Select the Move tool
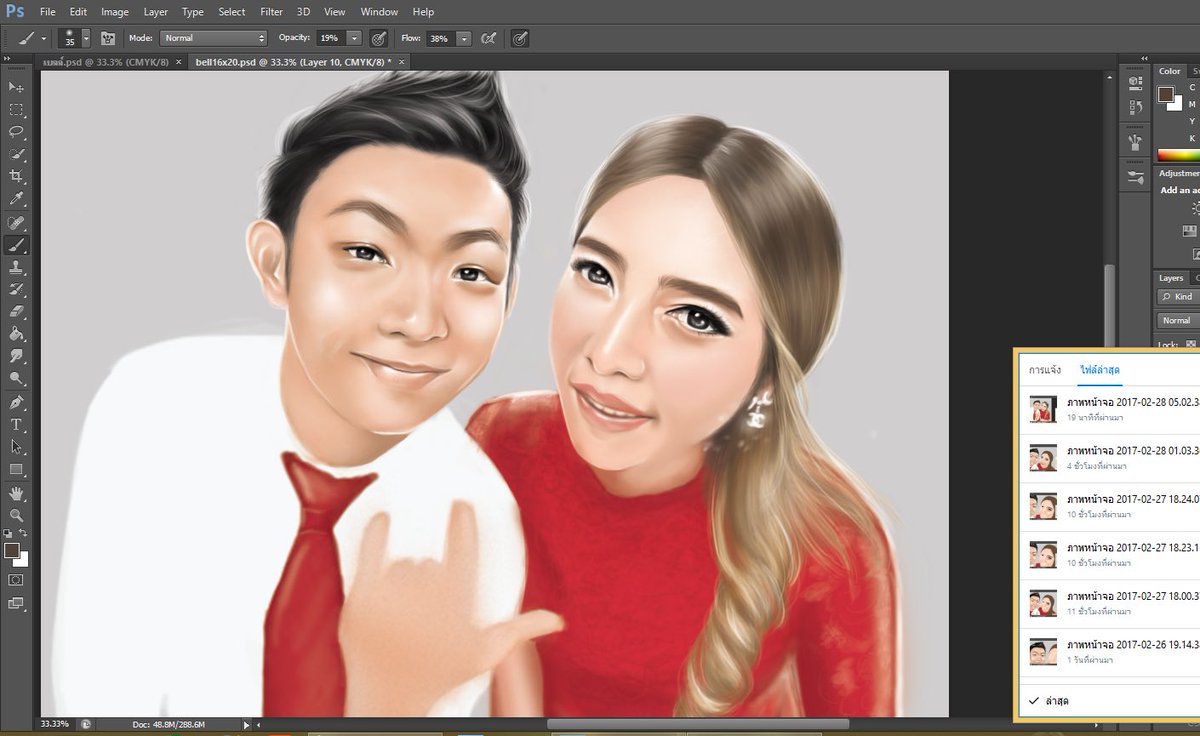Image resolution: width=1200 pixels, height=736 pixels. (16, 87)
